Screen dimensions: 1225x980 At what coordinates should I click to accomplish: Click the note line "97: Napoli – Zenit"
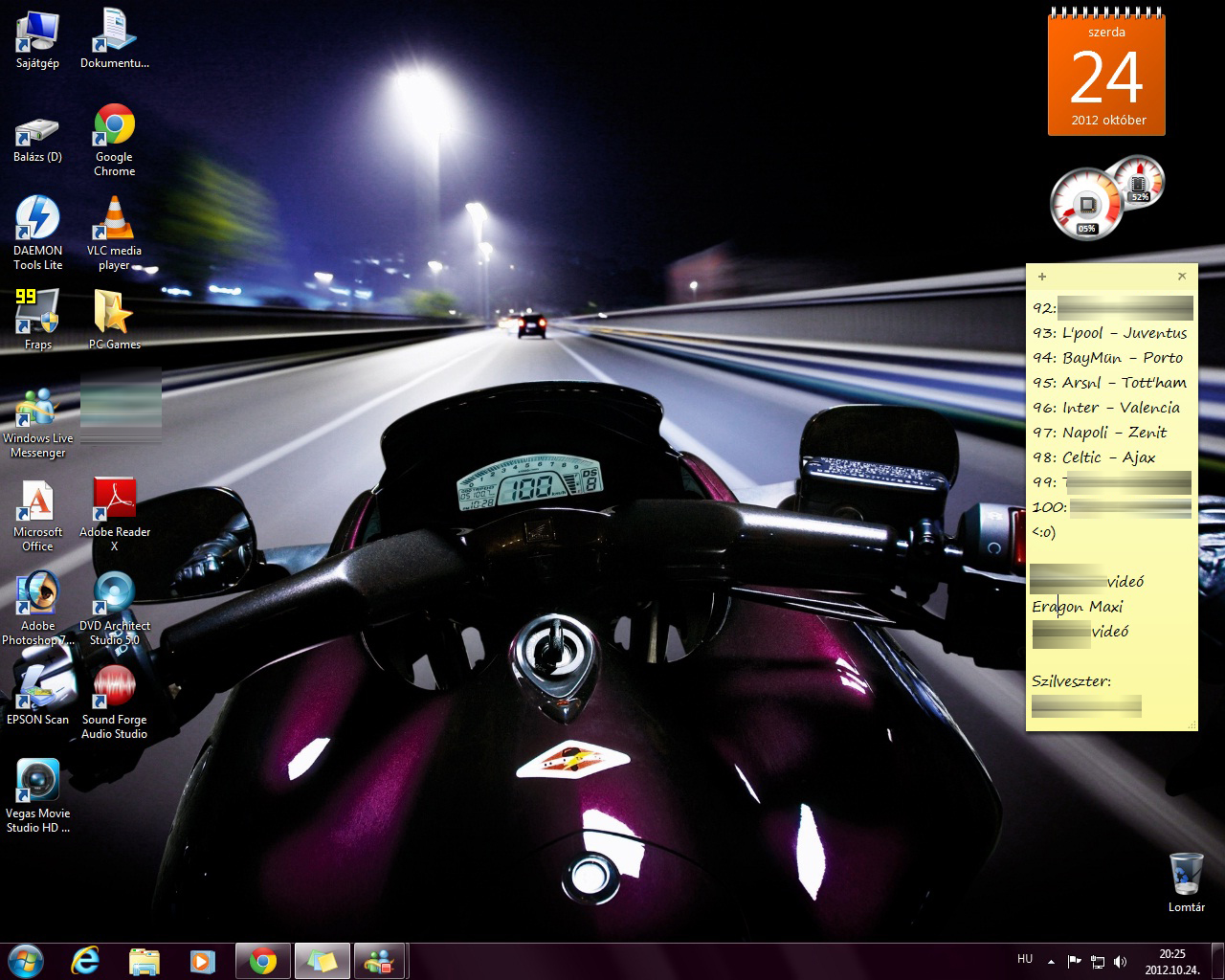pos(1099,433)
